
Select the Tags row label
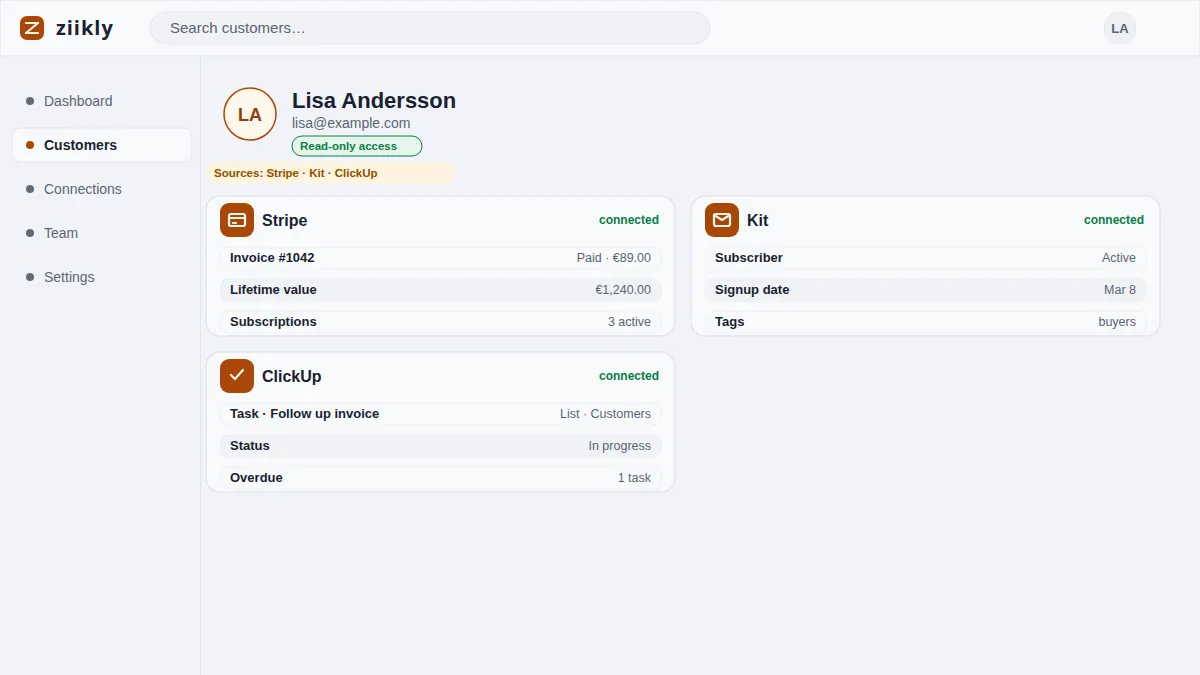(730, 322)
